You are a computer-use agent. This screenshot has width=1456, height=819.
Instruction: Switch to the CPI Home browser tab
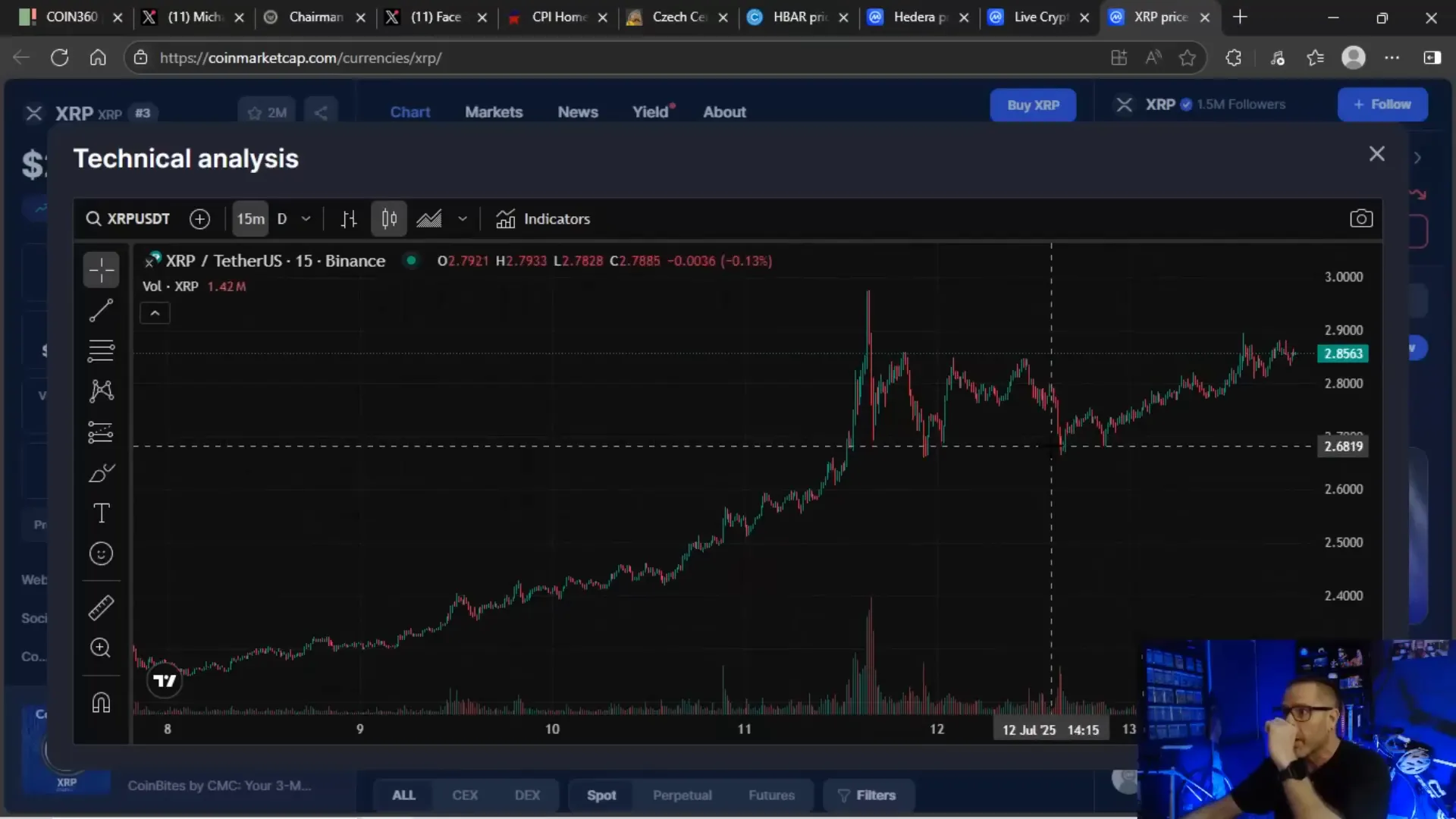point(557,17)
